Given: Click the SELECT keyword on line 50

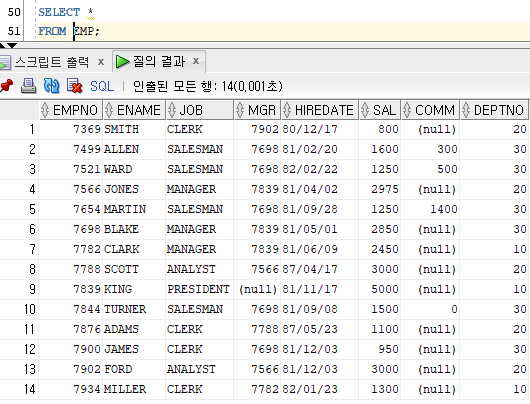Looking at the screenshot, I should pos(59,12).
